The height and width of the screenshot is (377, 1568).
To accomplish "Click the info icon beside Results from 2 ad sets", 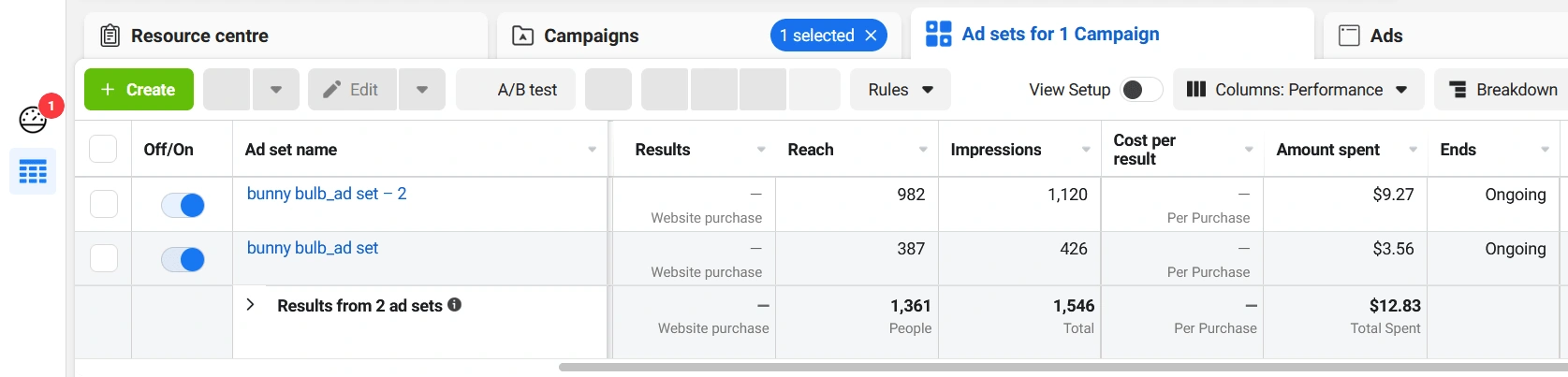I will tap(455, 305).
